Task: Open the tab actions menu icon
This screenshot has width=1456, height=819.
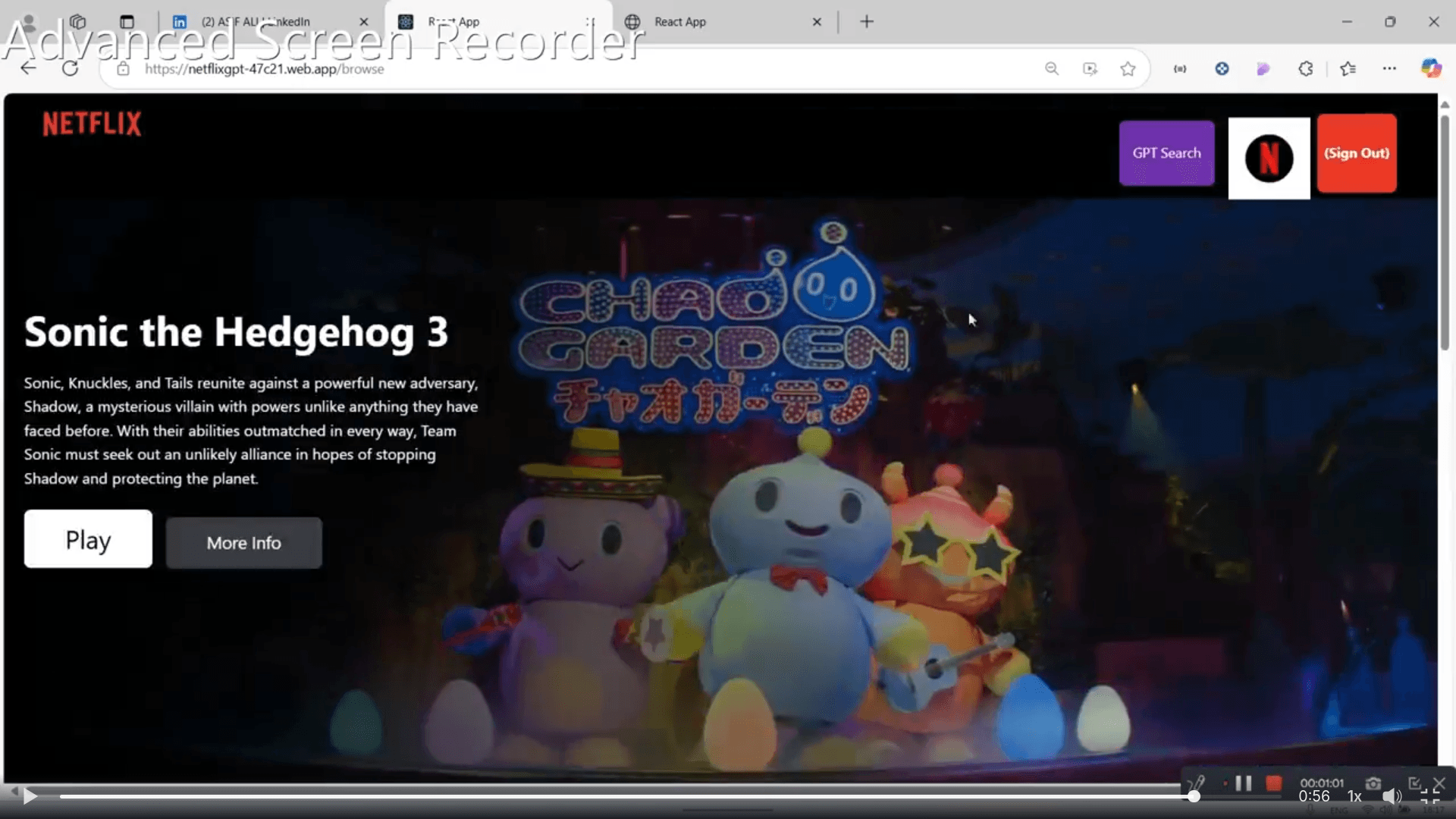Action: coord(127,22)
